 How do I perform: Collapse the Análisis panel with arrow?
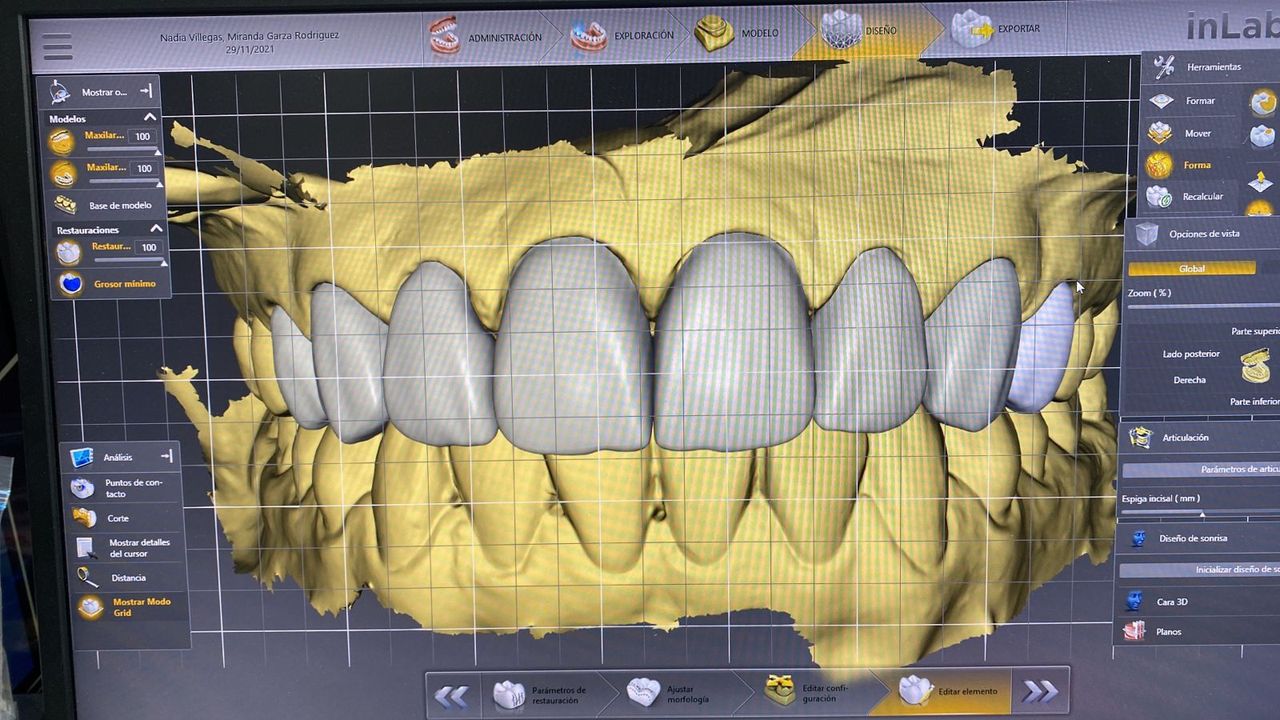pos(166,457)
